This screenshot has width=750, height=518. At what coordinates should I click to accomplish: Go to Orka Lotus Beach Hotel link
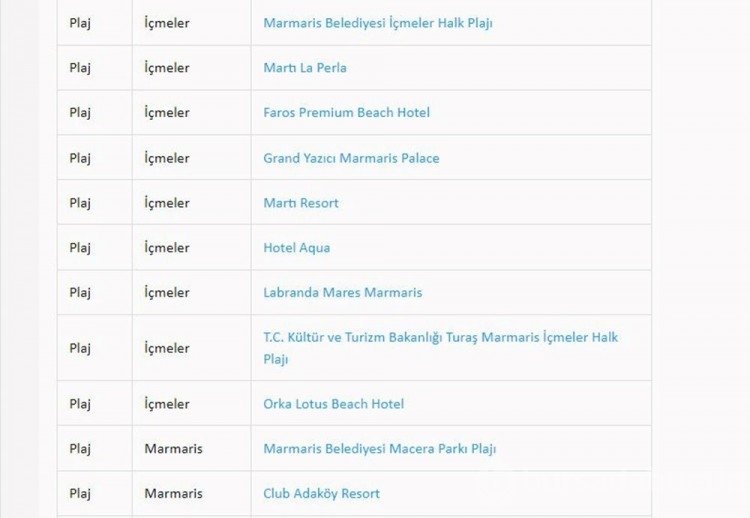pos(333,404)
